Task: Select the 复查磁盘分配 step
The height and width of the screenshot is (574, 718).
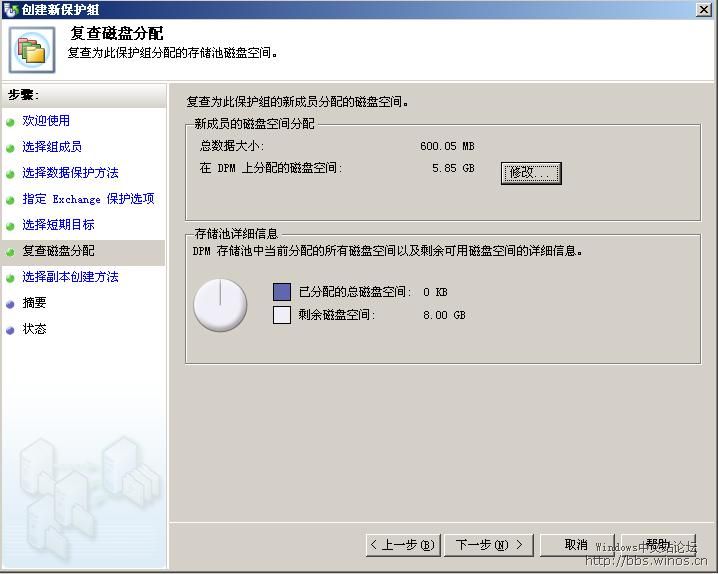Action: 58,251
